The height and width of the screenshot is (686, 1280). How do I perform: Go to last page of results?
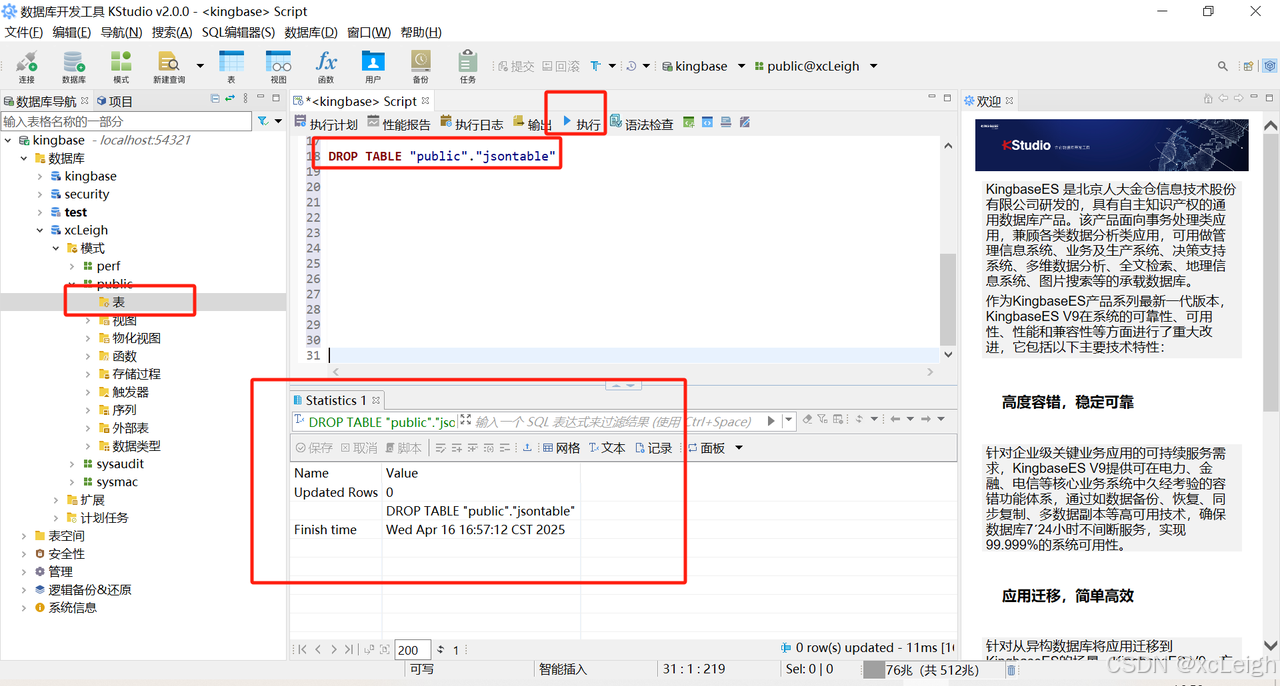(x=349, y=650)
